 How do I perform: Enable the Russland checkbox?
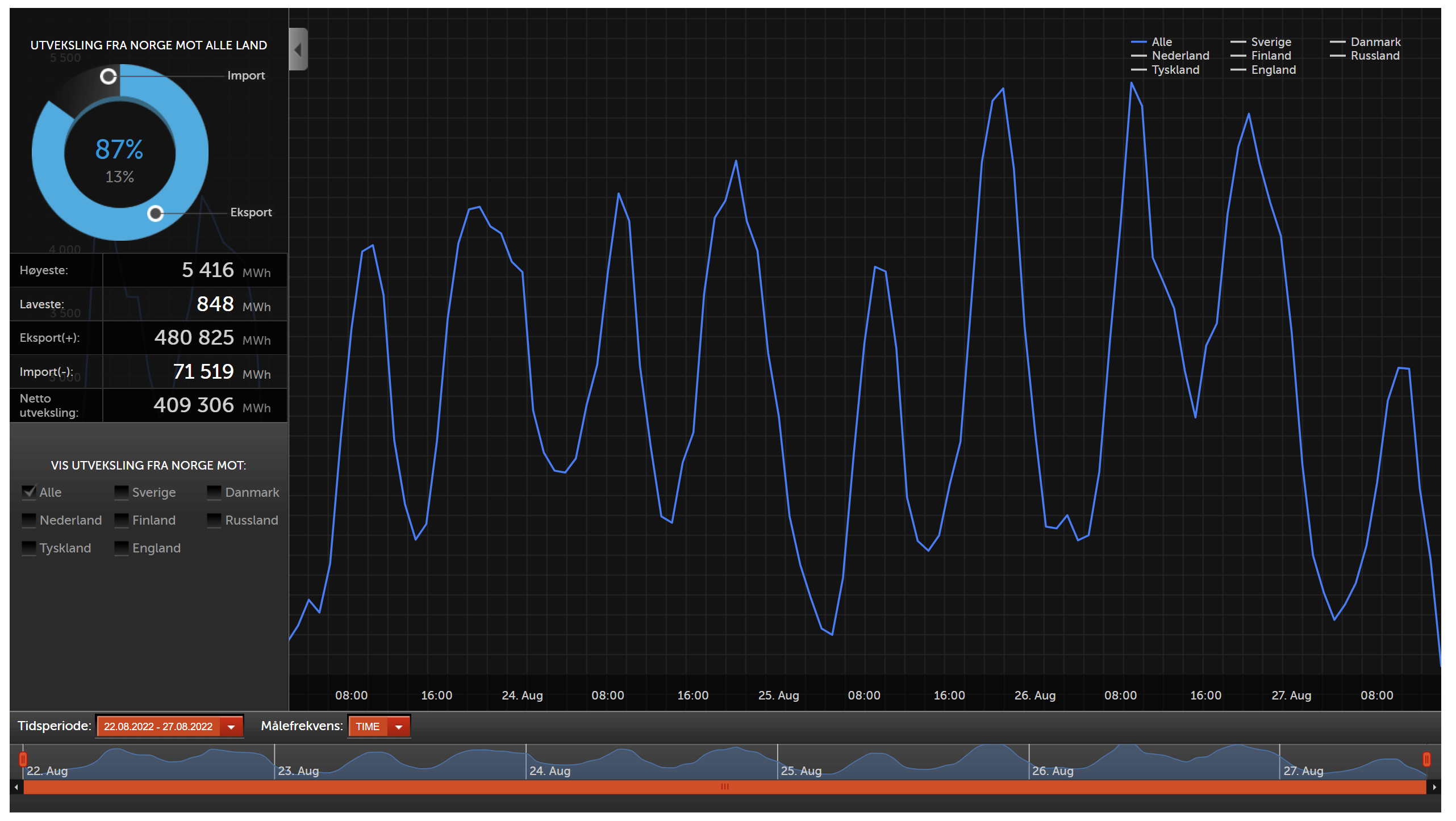pyautogui.click(x=214, y=520)
